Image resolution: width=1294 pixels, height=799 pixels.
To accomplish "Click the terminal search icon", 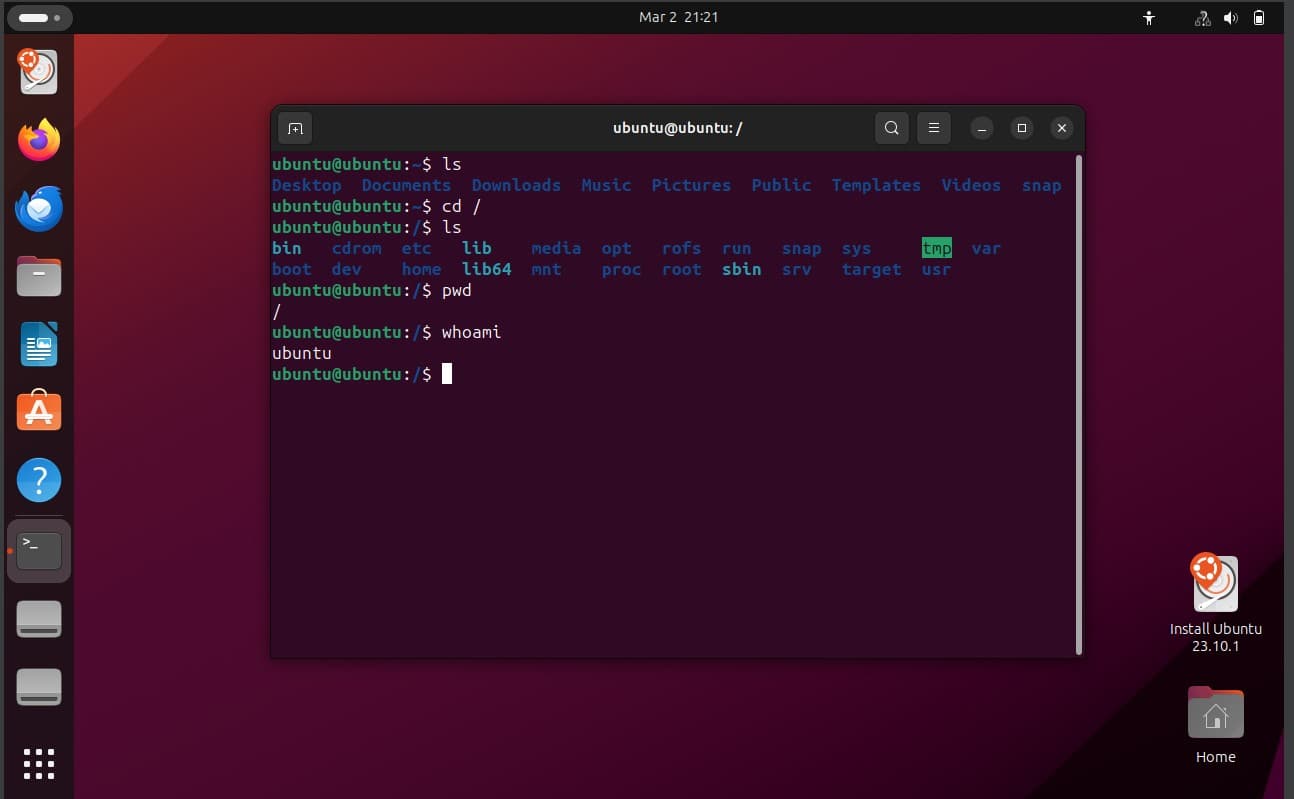I will (x=891, y=128).
